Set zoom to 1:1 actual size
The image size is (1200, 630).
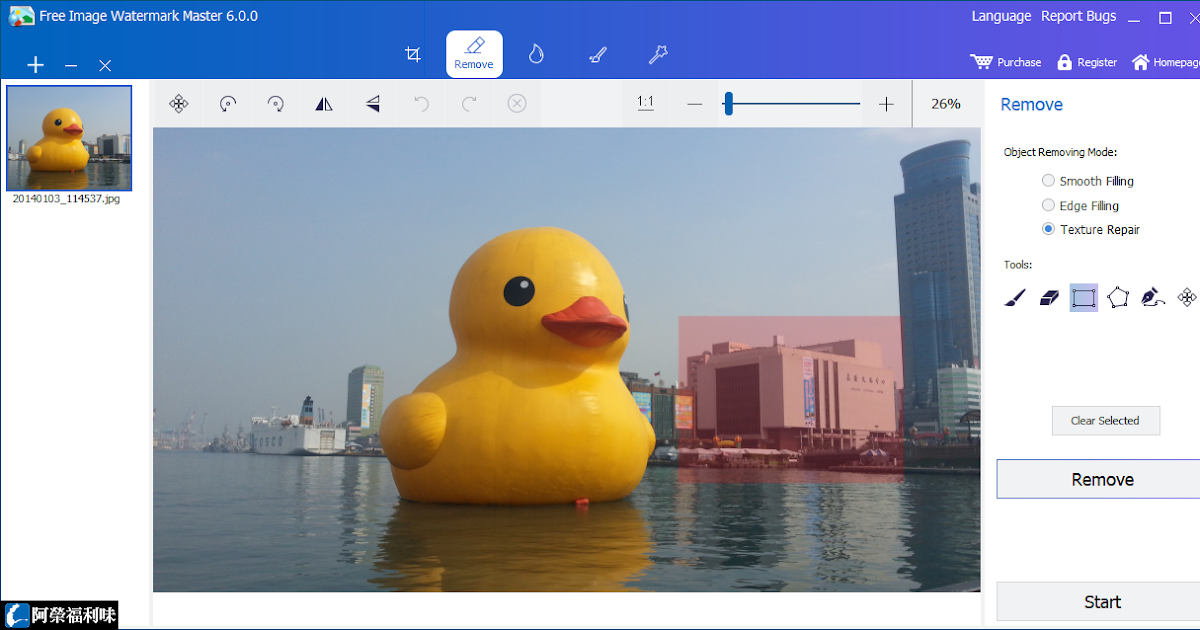tap(645, 103)
